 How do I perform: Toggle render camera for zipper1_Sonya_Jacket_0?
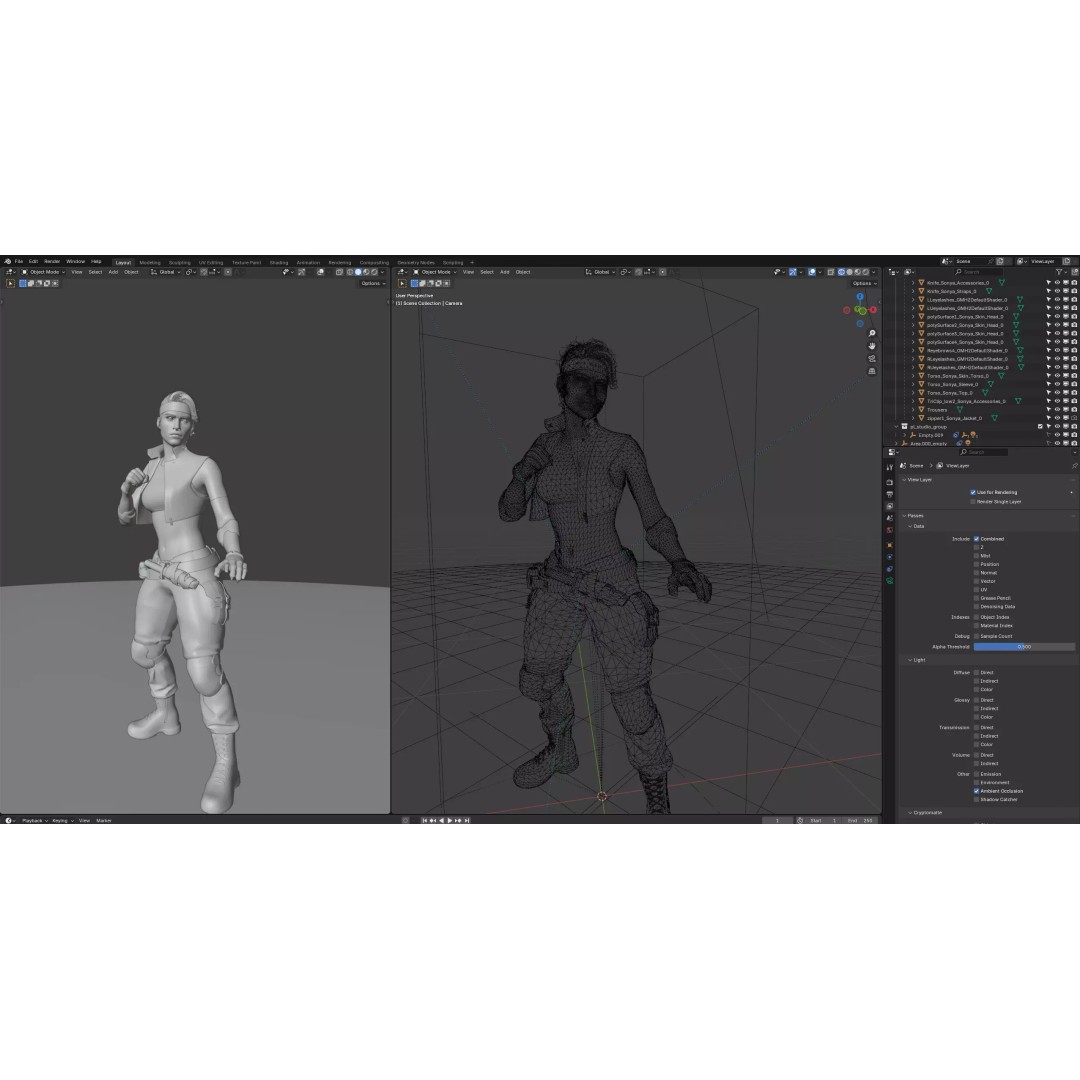[x=1074, y=418]
